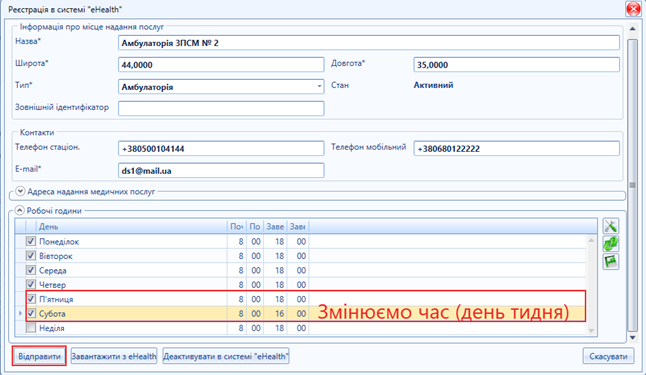The image size is (646, 375).
Task: Click the Зовнішній ідентифікатор empty field
Action: [221, 108]
